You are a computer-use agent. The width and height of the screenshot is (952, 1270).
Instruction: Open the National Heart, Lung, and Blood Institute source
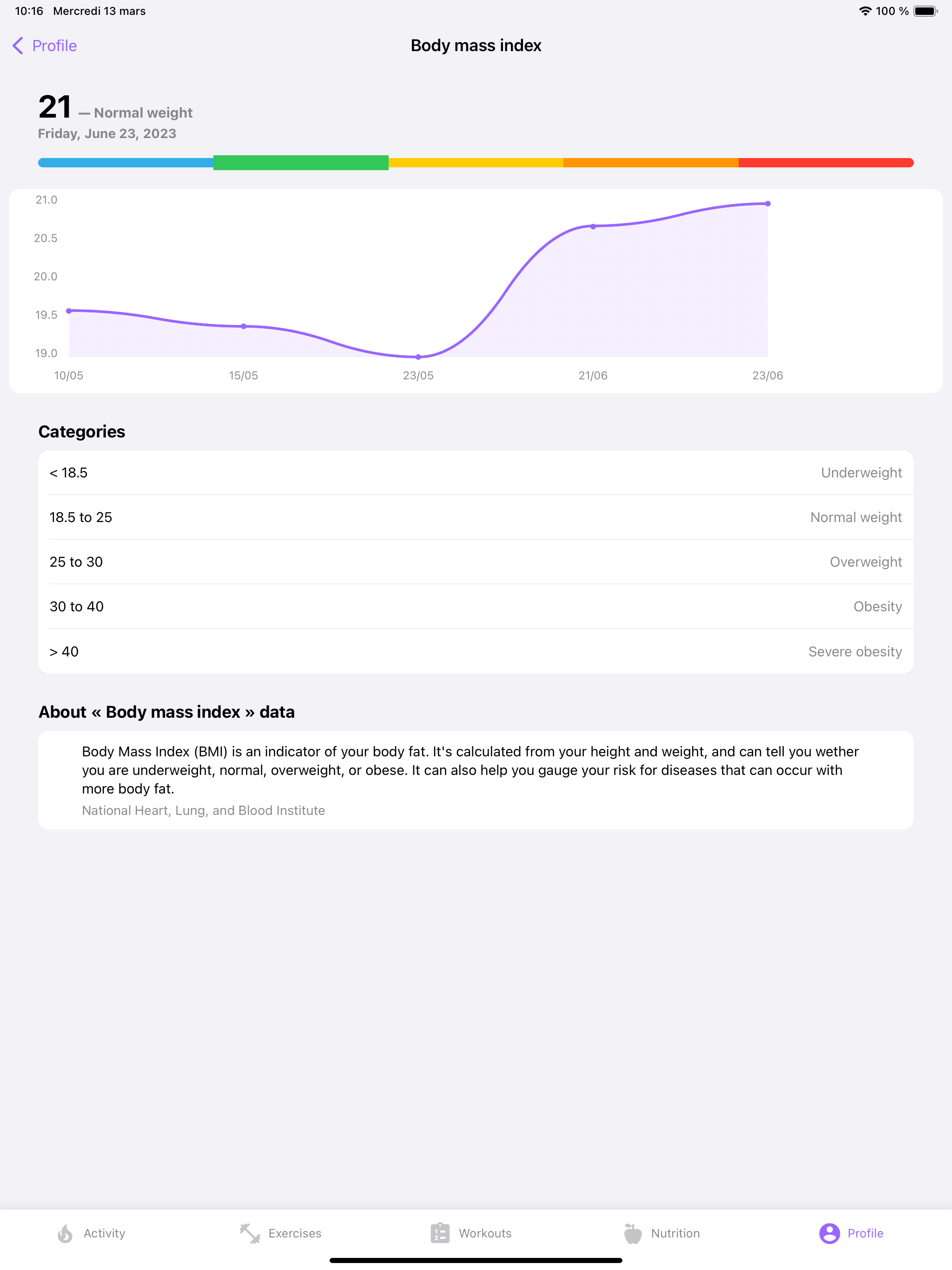click(203, 810)
